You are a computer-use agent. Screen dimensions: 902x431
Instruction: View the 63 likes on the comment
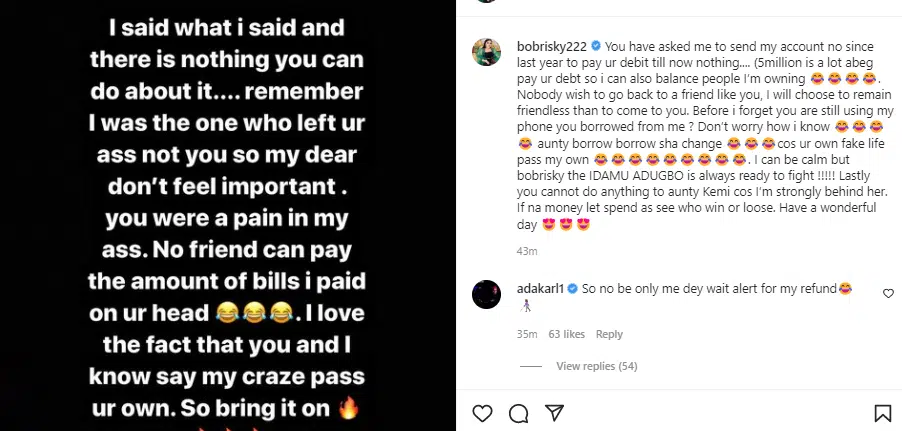[x=566, y=334]
